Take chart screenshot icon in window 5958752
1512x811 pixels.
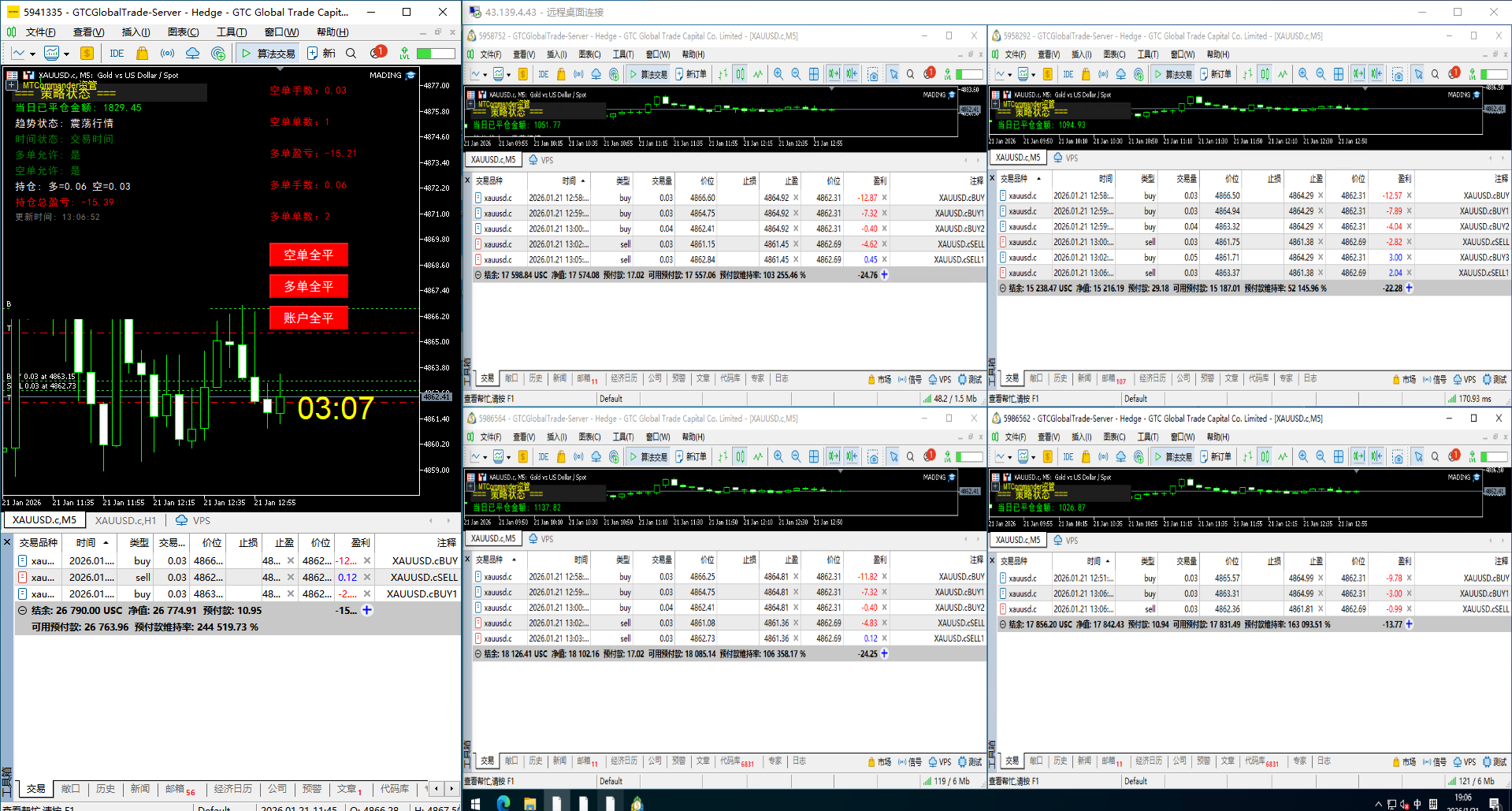pyautogui.click(x=873, y=74)
